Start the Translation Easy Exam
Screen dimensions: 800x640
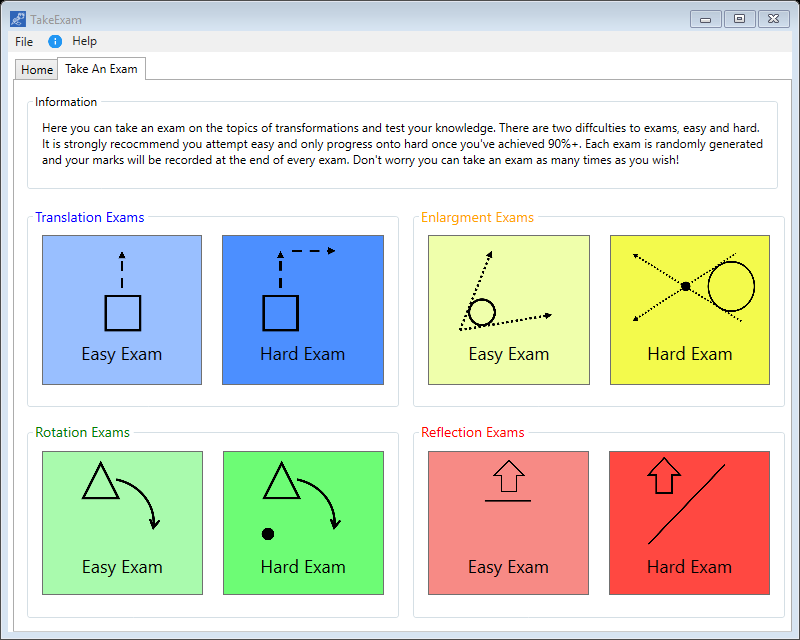[122, 310]
